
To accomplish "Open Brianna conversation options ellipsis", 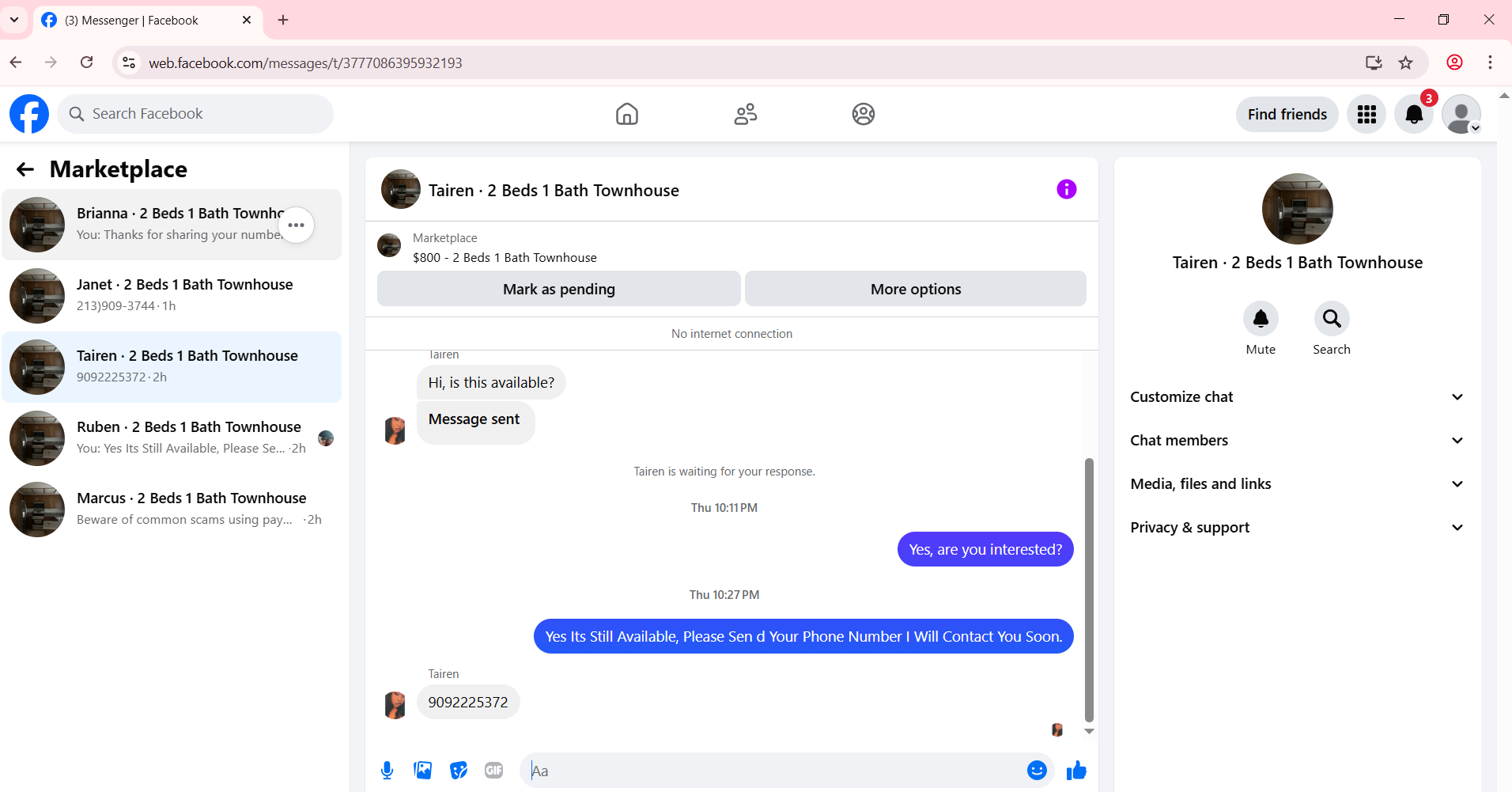I will point(297,225).
